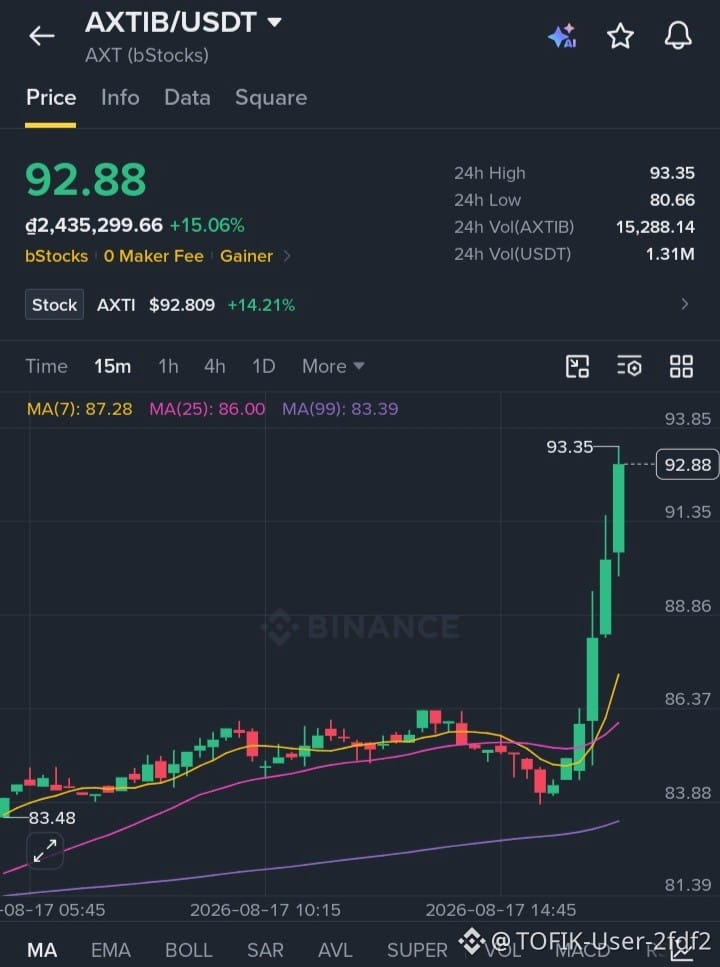Toggle the SUPER indicator
This screenshot has height=967, width=720.
417,950
